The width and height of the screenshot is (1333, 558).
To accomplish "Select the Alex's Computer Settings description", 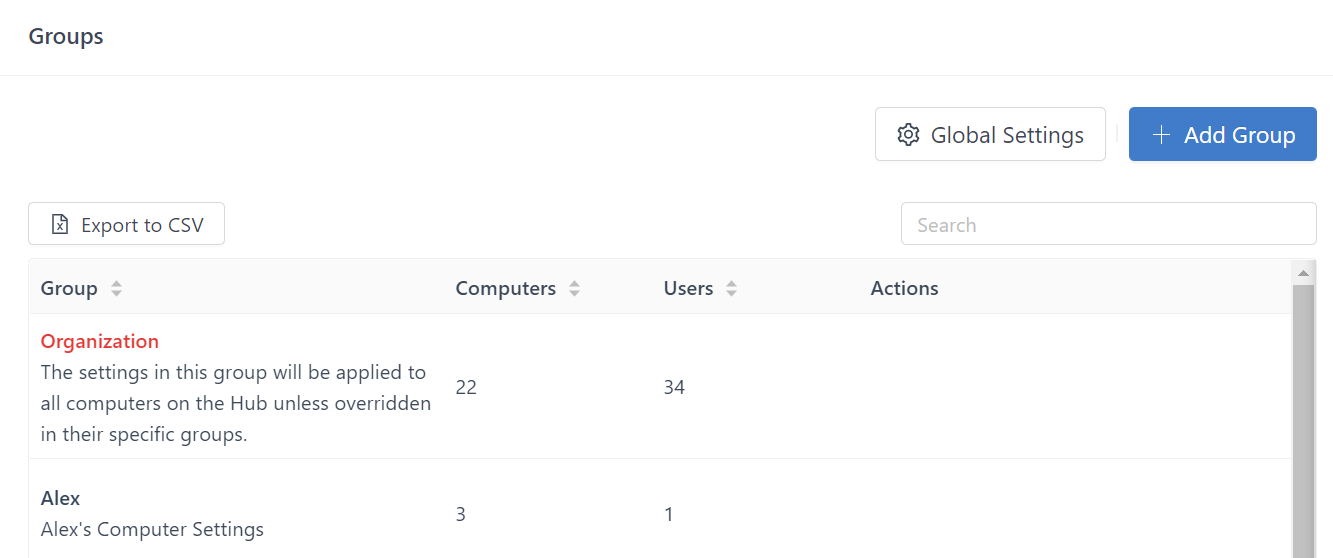I will 152,529.
